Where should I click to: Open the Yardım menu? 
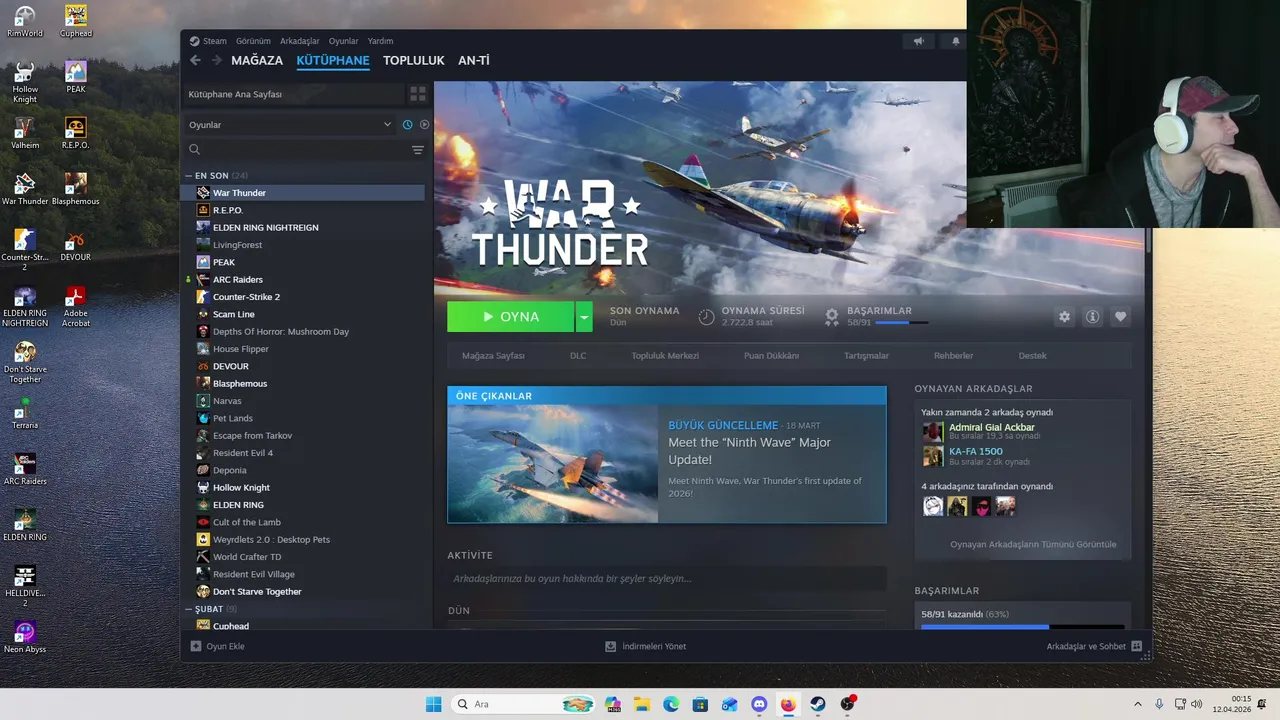click(x=380, y=41)
